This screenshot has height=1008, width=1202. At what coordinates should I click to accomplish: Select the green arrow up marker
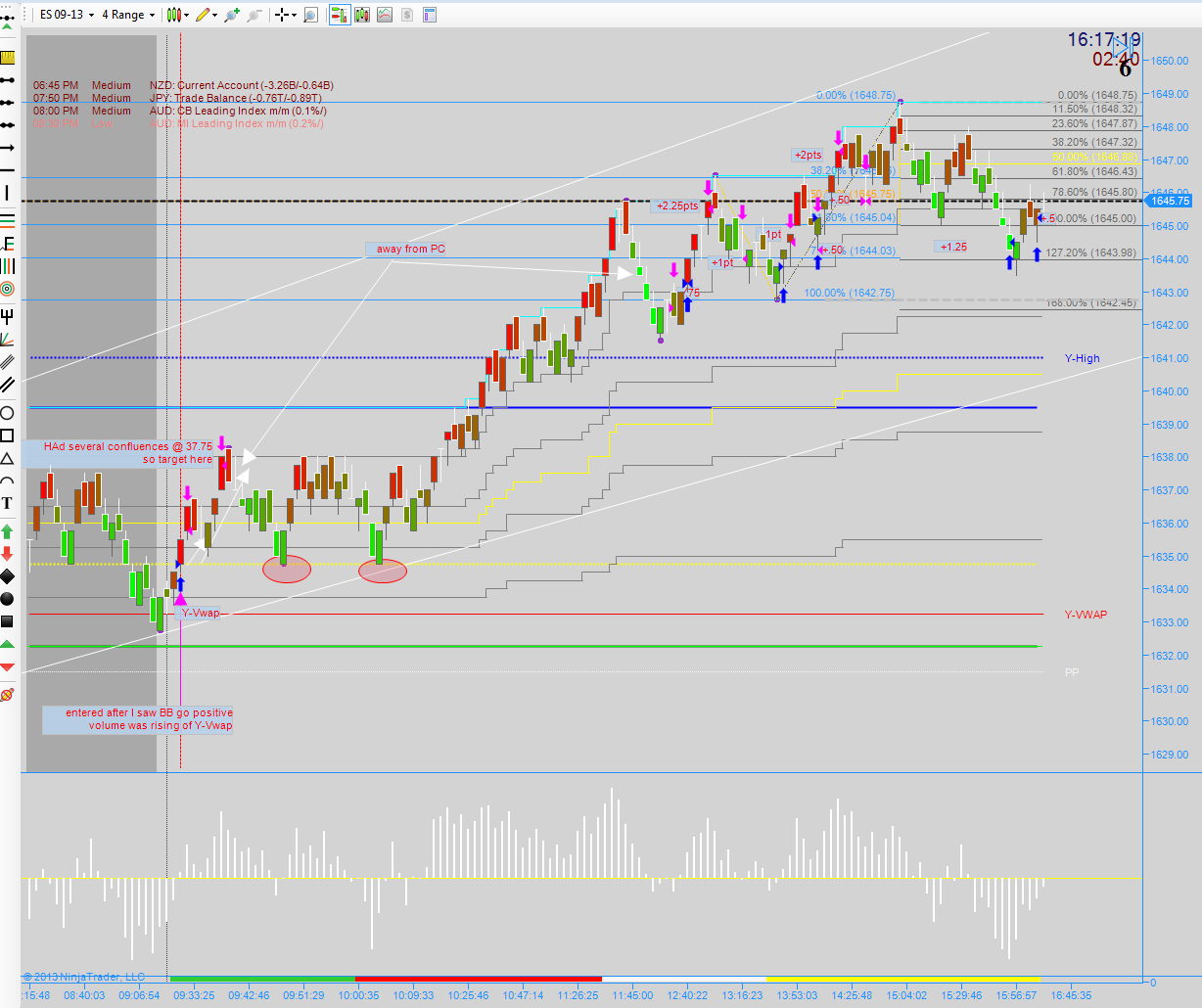9,533
